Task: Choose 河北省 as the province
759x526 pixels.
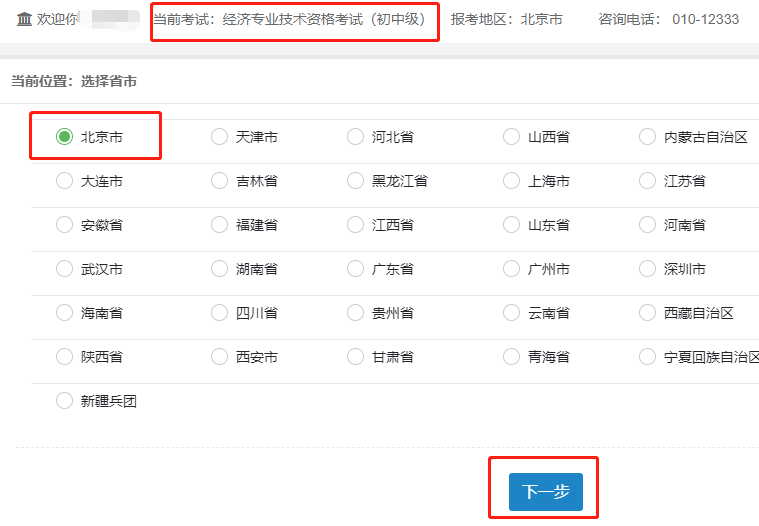Action: [x=355, y=137]
